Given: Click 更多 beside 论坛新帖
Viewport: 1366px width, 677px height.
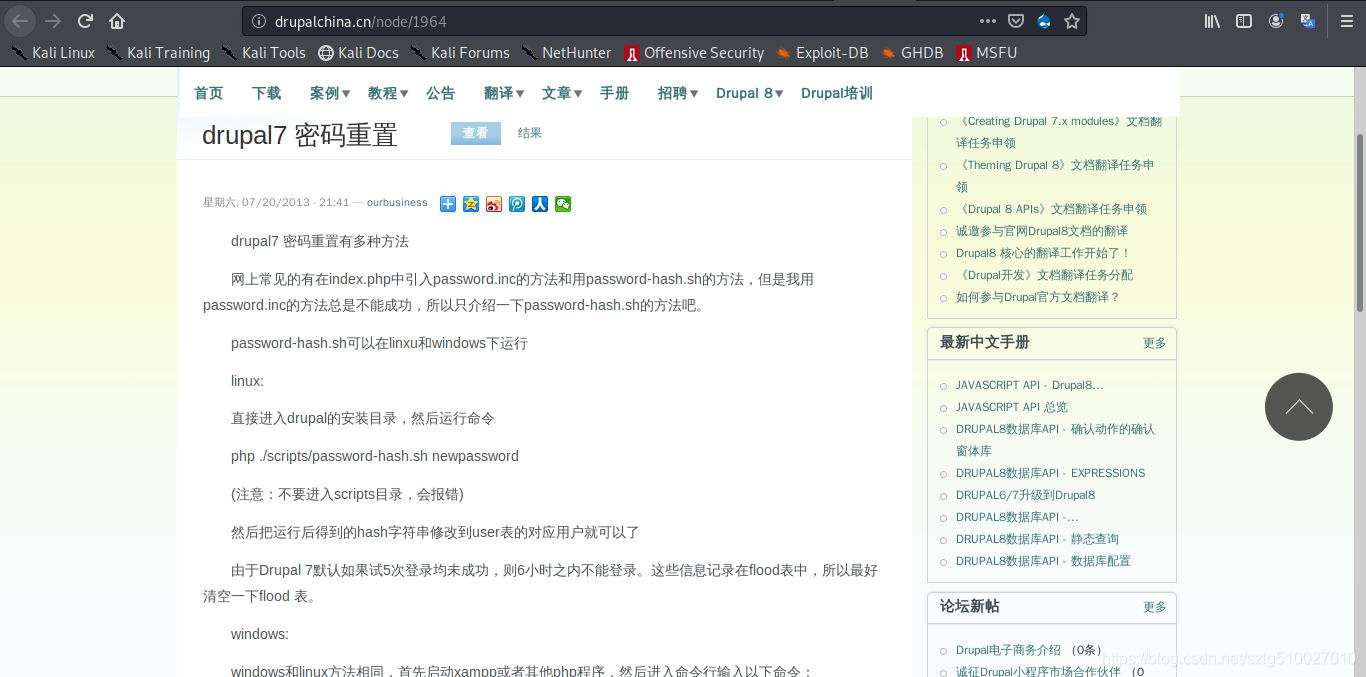Looking at the screenshot, I should point(1155,607).
